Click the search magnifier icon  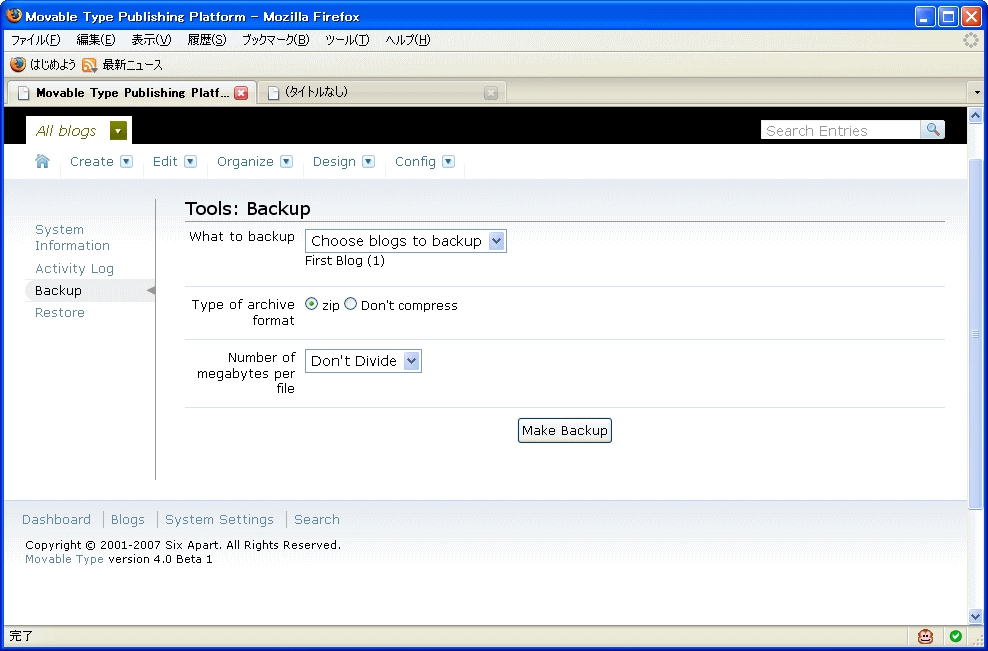click(933, 130)
